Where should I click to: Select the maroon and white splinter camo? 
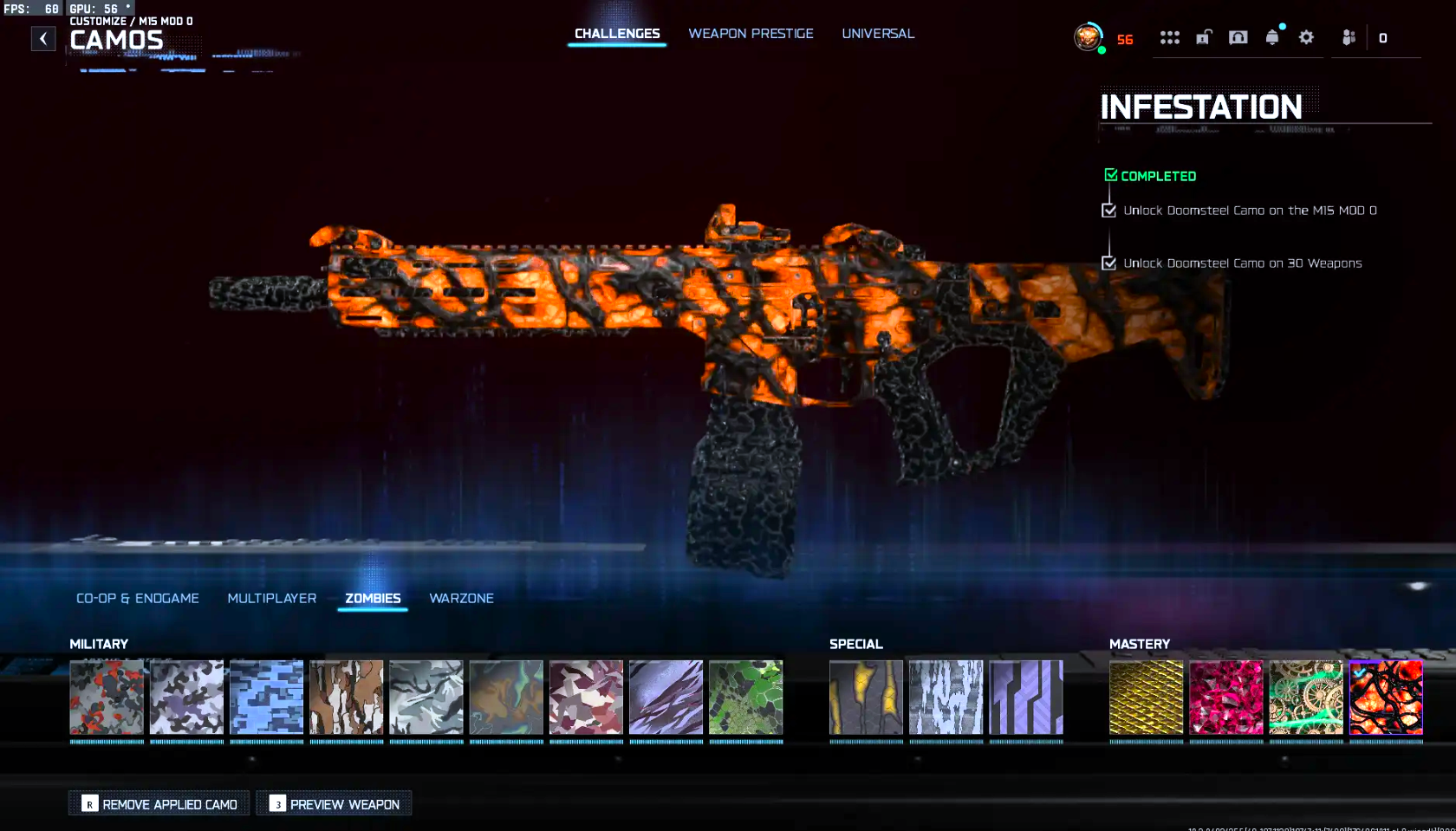coord(586,698)
